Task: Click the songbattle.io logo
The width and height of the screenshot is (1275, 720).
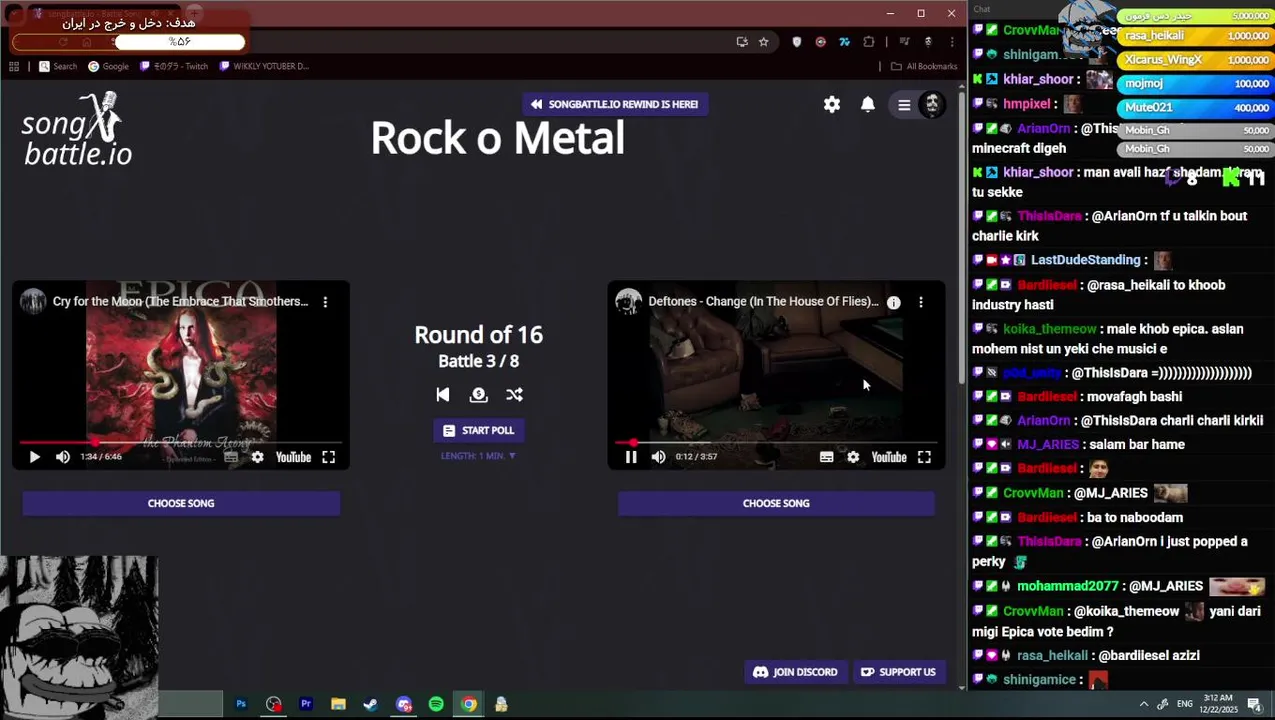Action: 77,129
